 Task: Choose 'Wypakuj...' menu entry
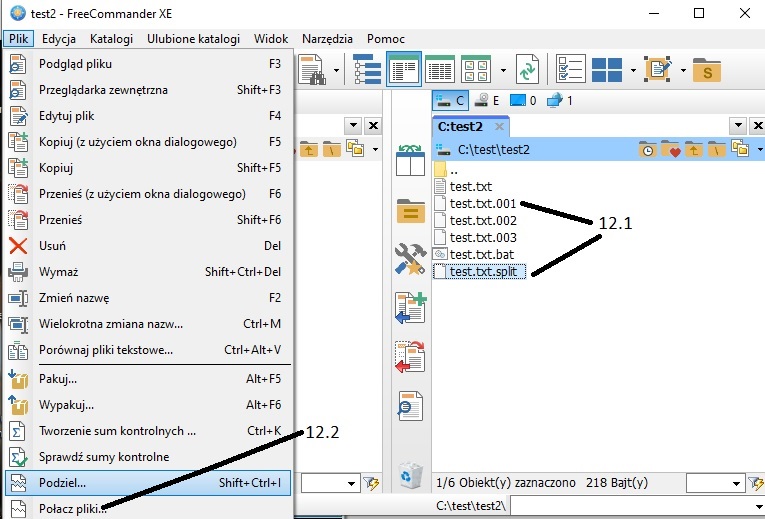[148, 405]
